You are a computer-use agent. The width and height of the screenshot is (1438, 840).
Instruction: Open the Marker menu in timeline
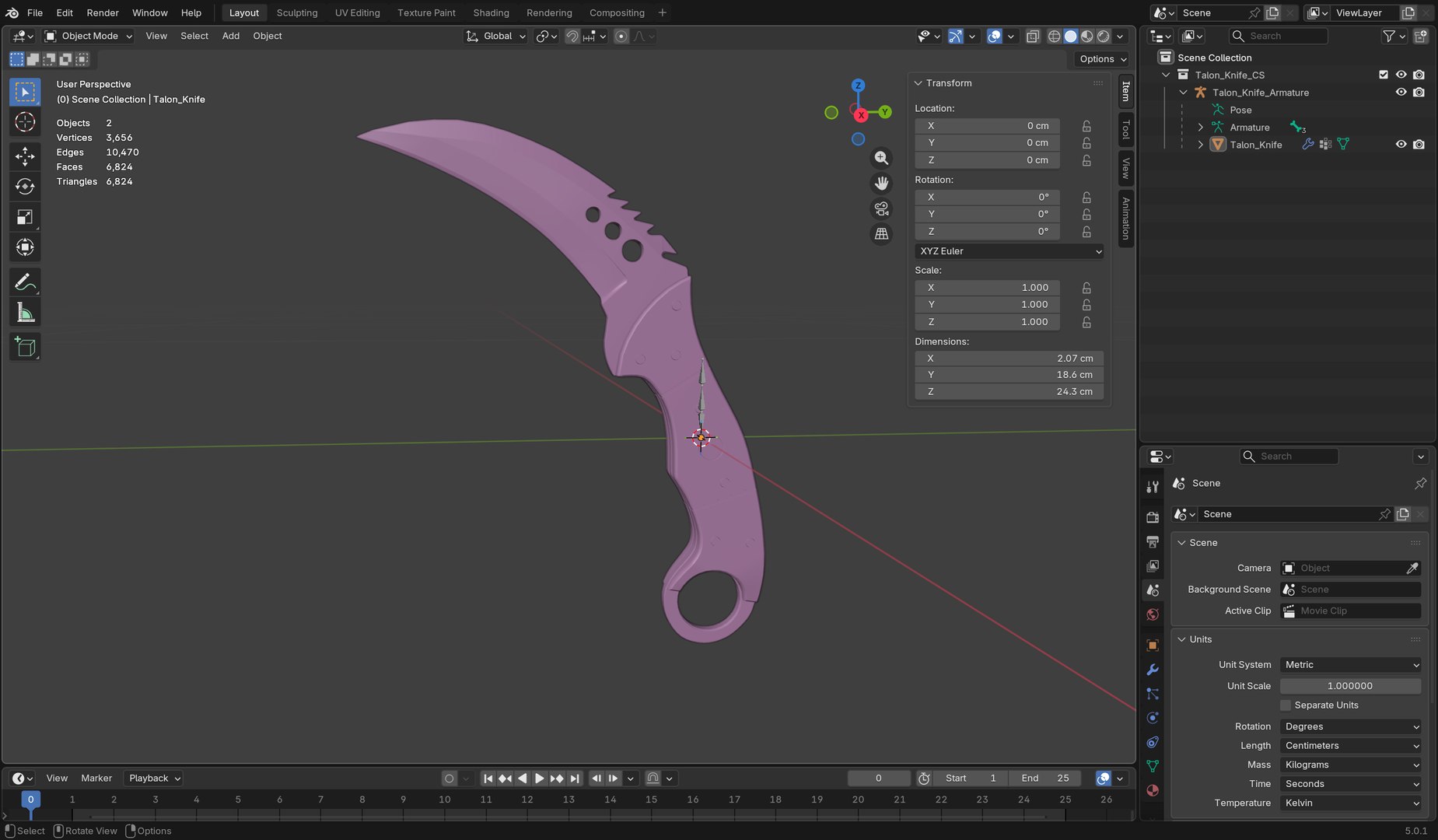[x=96, y=779]
